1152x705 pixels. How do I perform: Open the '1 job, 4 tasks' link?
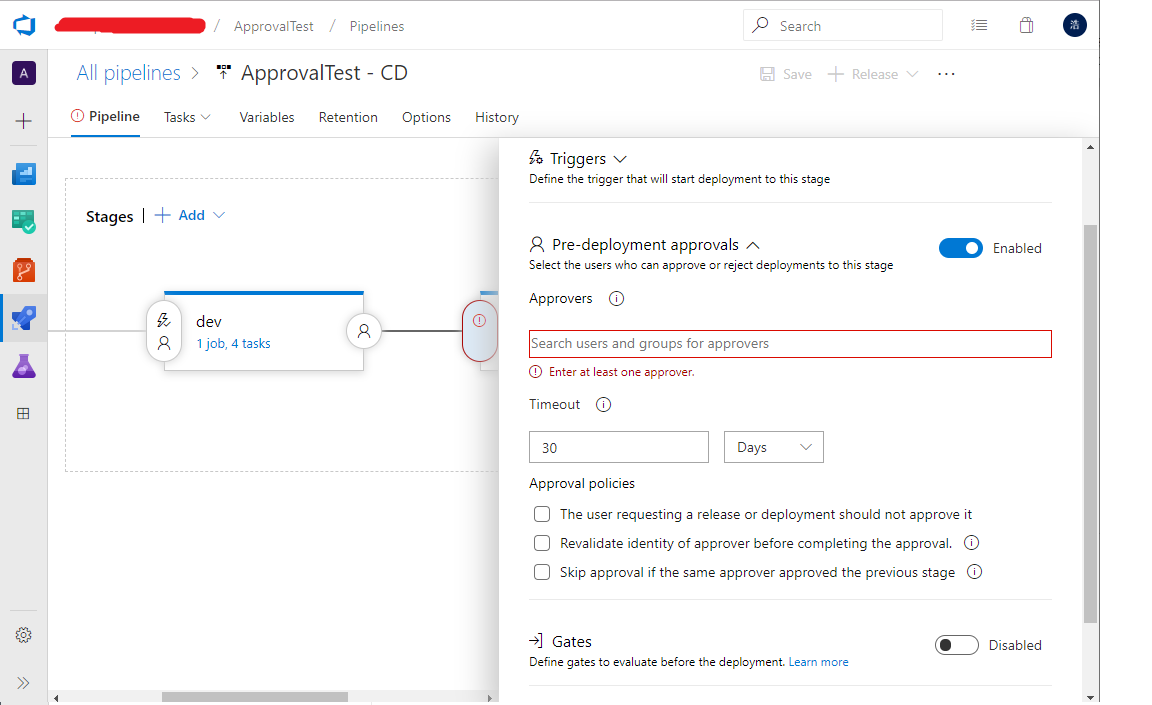point(233,343)
